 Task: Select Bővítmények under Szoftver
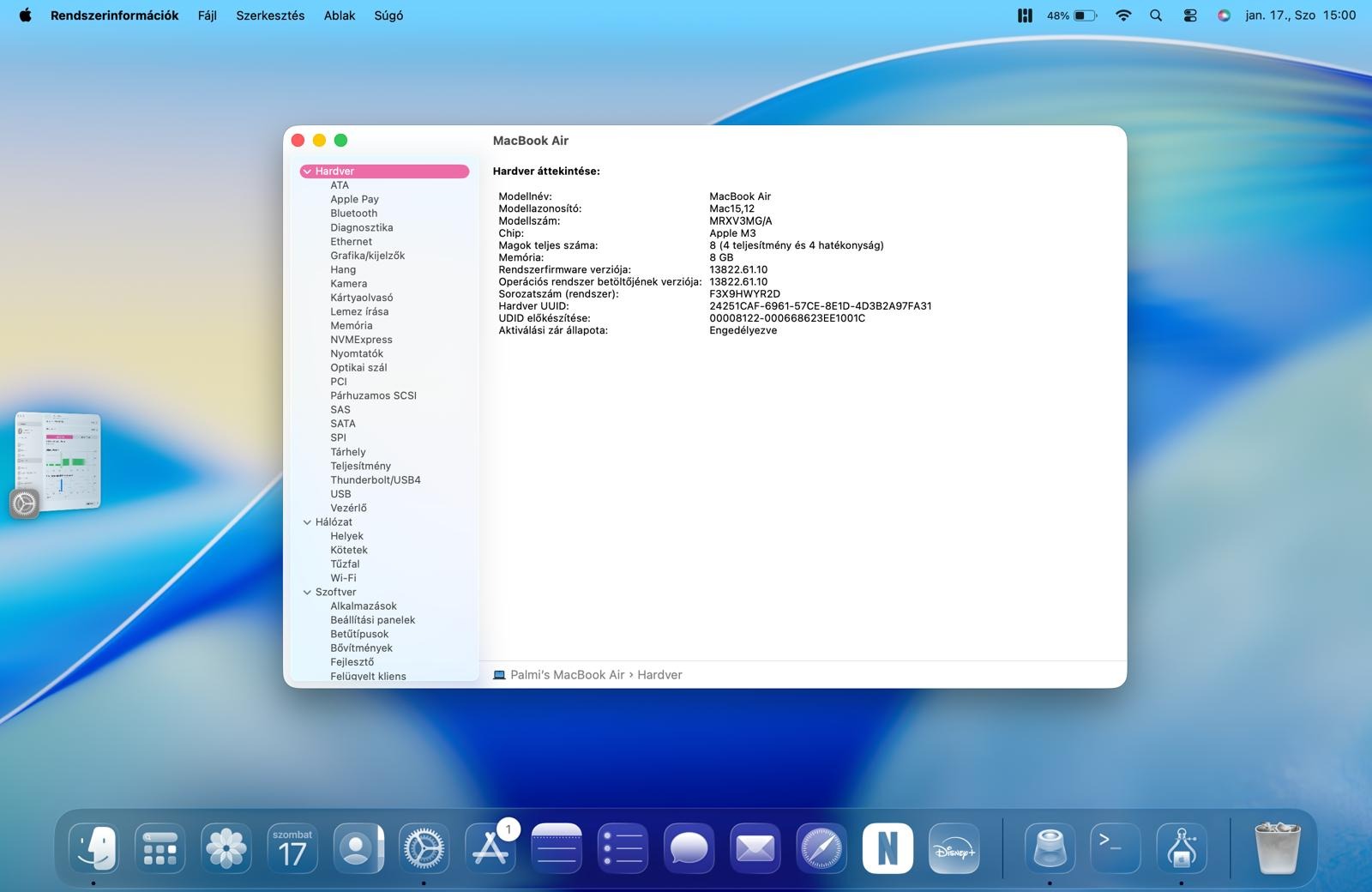pos(361,648)
